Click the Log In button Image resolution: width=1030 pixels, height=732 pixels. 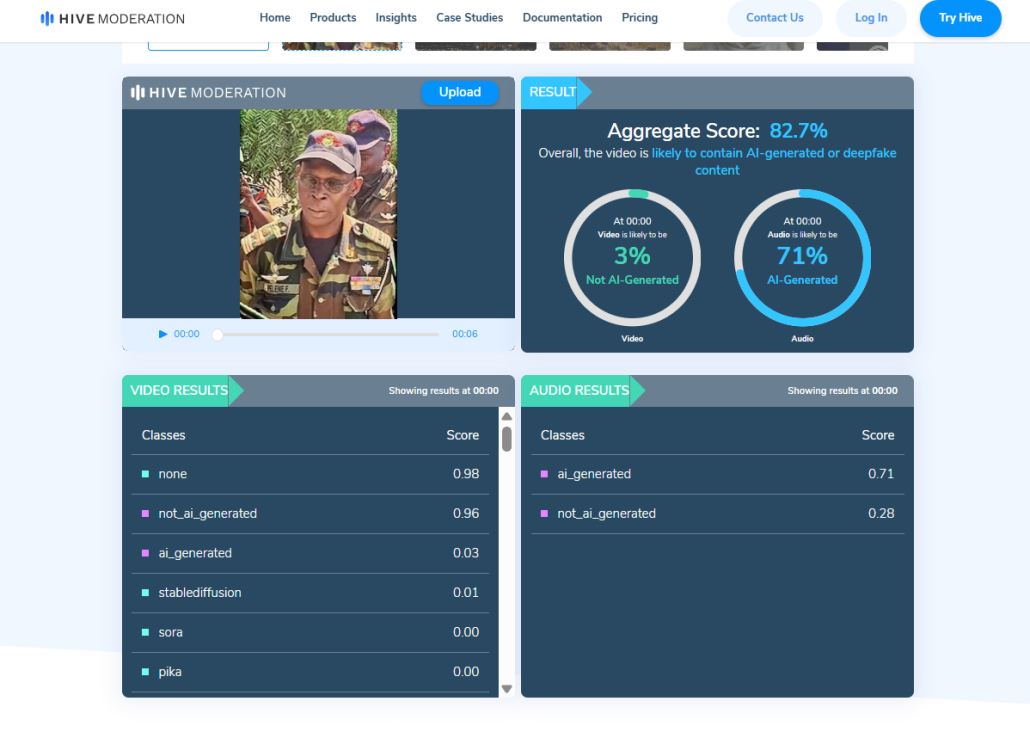(x=870, y=18)
